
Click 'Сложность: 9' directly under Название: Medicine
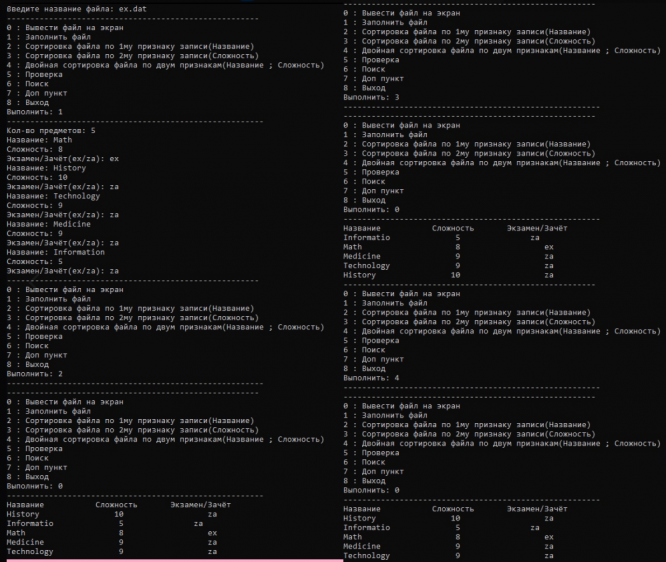tap(34, 233)
